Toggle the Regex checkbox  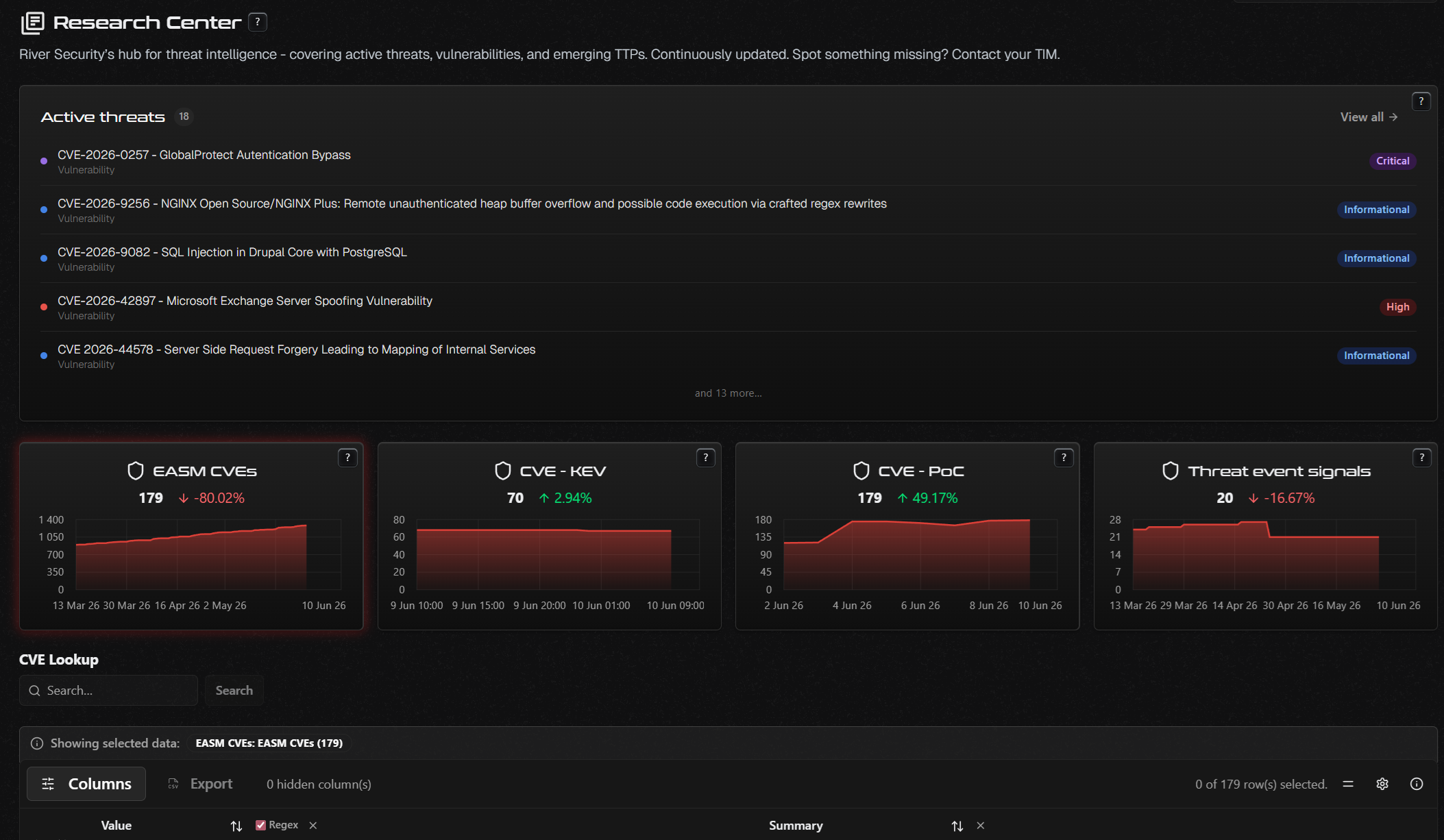tap(260, 825)
